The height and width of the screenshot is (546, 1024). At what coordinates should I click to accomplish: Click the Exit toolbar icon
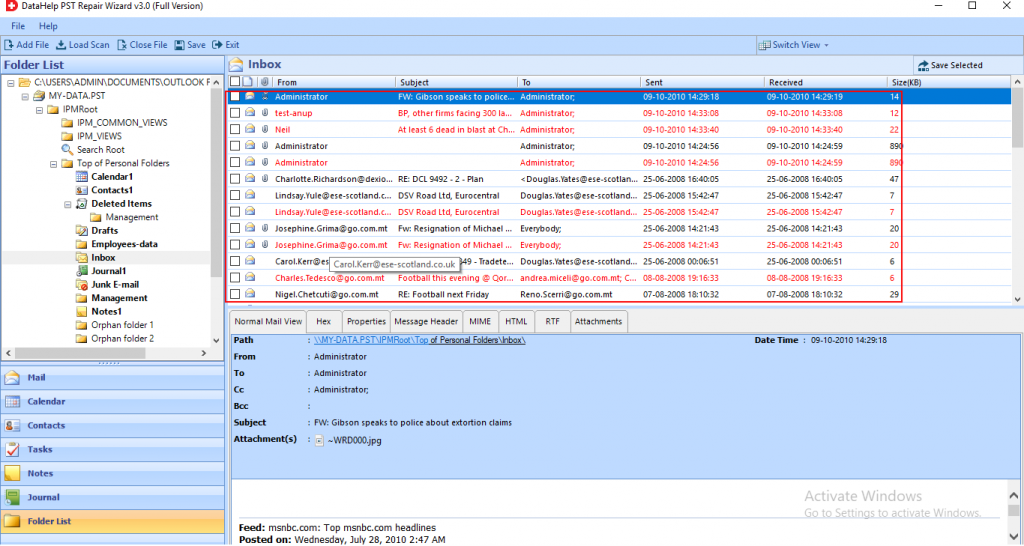[x=218, y=45]
